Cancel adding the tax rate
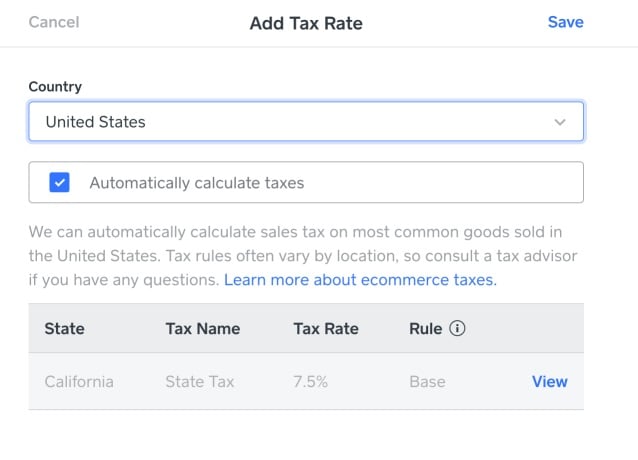Screen dimensions: 638x460 (x=54, y=22)
